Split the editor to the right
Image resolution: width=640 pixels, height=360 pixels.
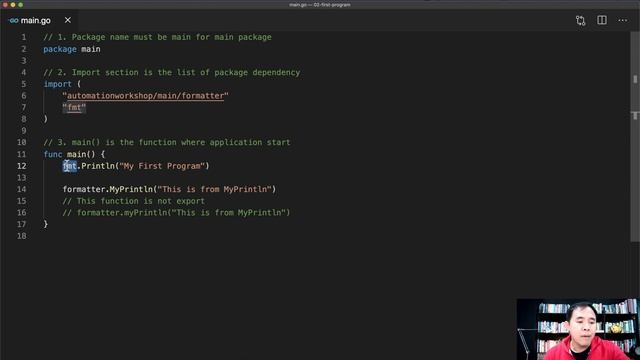tap(602, 20)
